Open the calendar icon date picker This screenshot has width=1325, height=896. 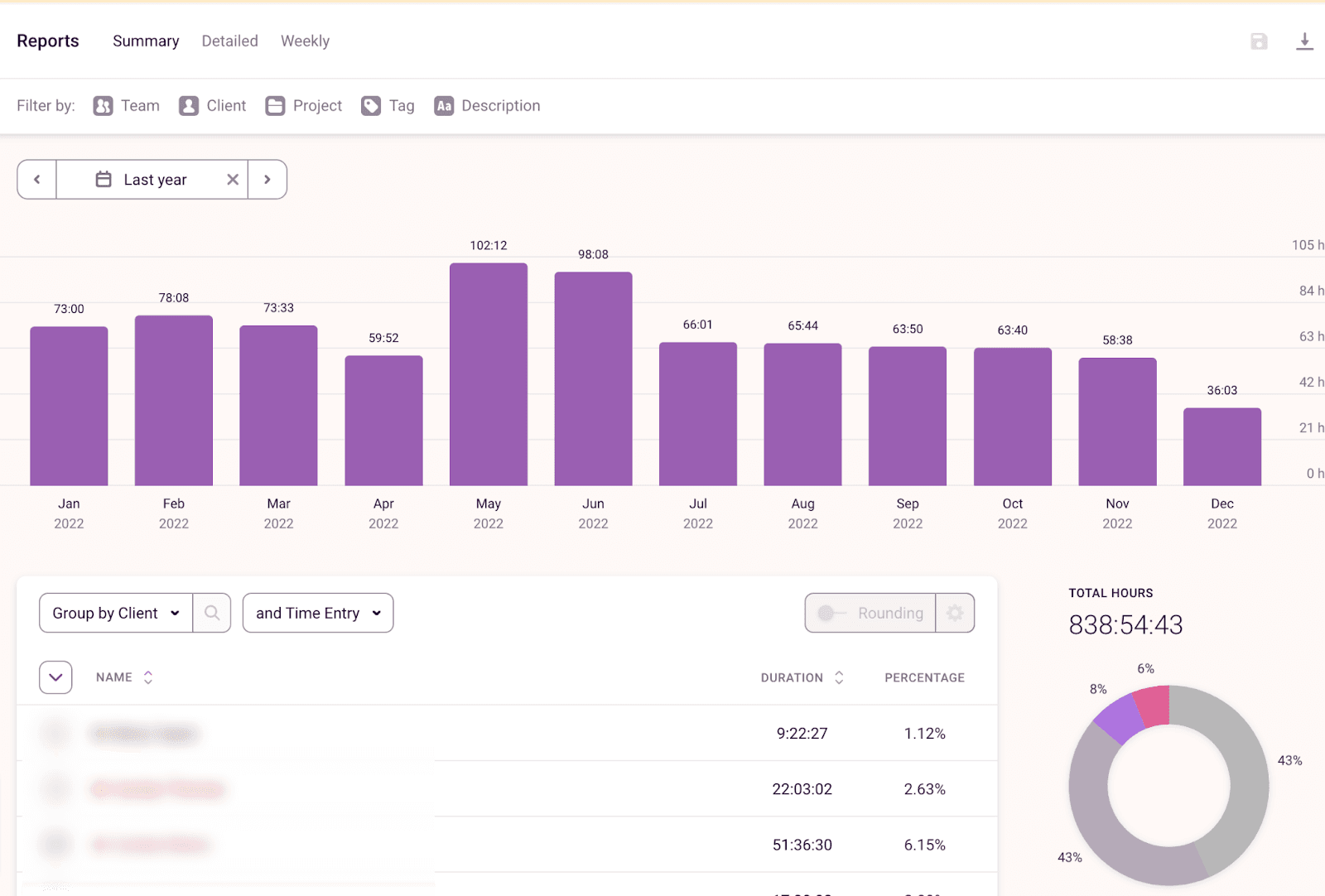tap(104, 180)
